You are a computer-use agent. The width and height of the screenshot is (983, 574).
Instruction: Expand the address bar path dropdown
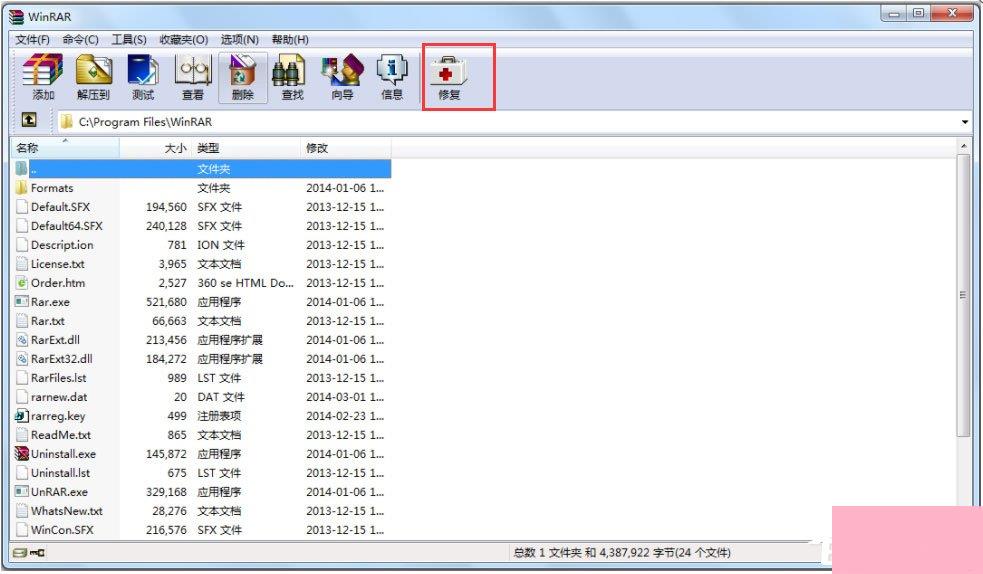965,122
